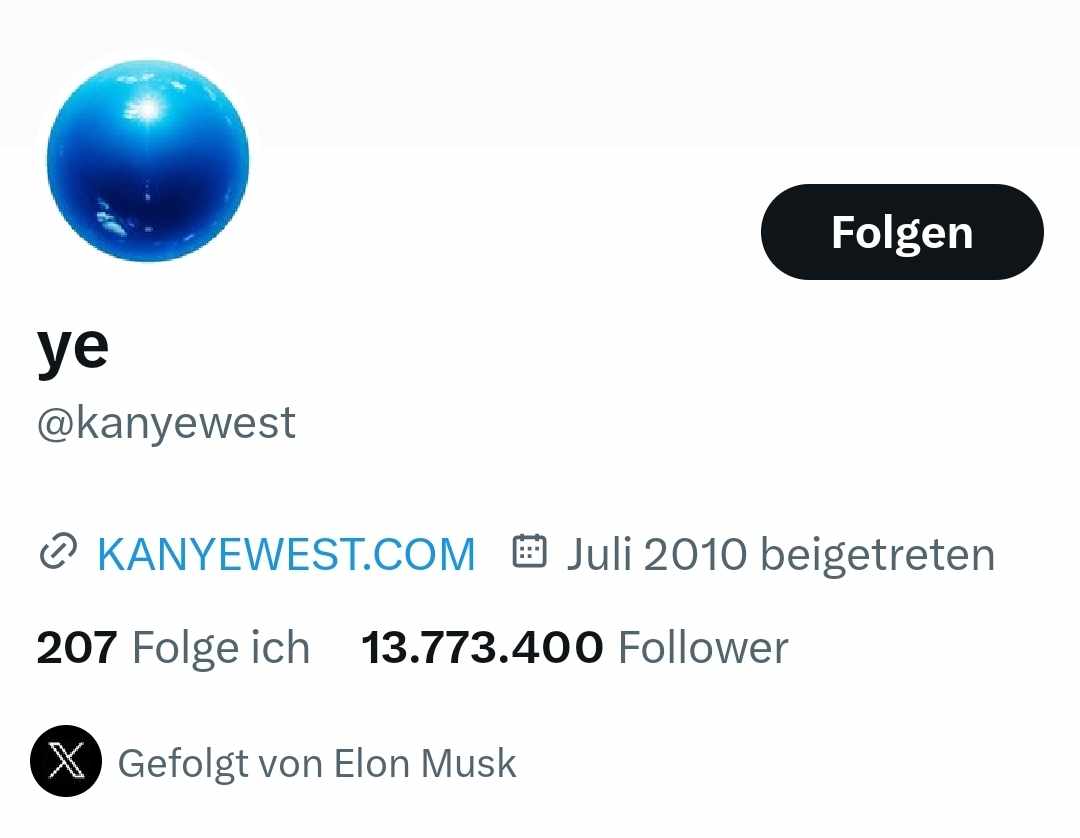Click the link chain icon

click(x=57, y=553)
